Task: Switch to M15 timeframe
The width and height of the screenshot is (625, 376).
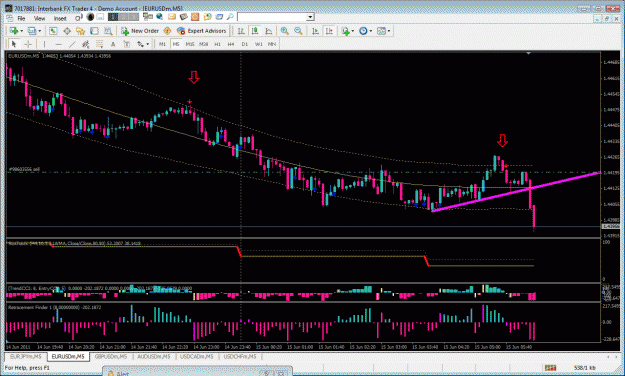Action: pyautogui.click(x=190, y=44)
